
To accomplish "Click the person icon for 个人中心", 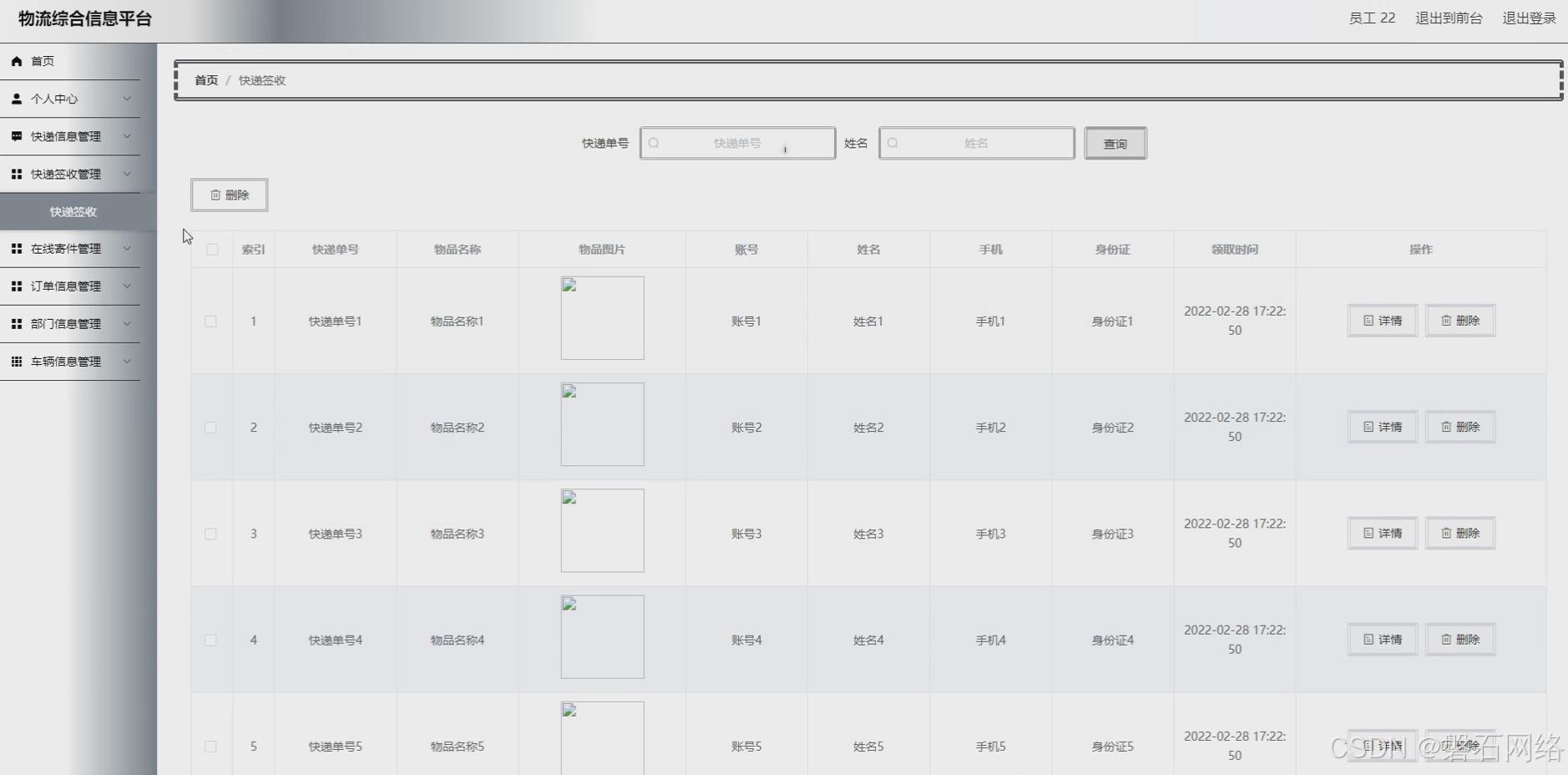I will (16, 98).
